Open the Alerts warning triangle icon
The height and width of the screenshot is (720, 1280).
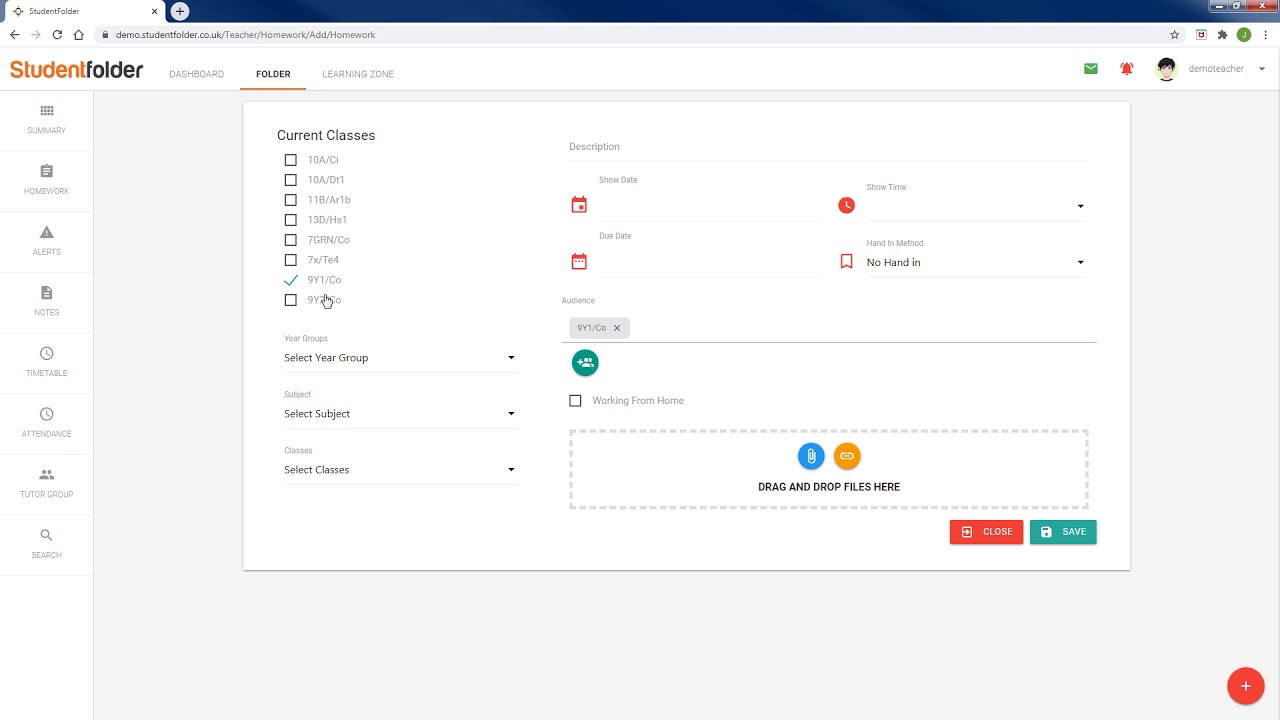(x=47, y=232)
